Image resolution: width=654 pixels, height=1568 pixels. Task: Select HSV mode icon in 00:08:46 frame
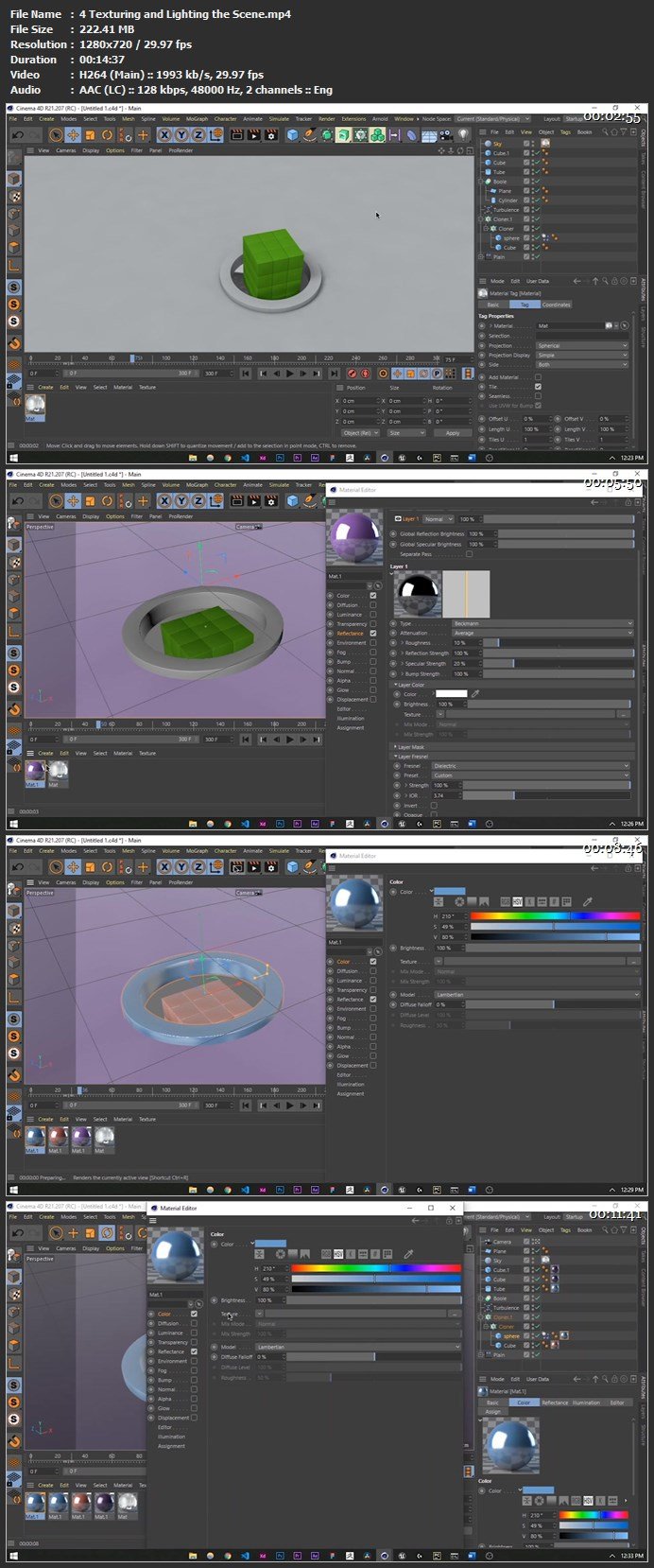click(x=518, y=902)
